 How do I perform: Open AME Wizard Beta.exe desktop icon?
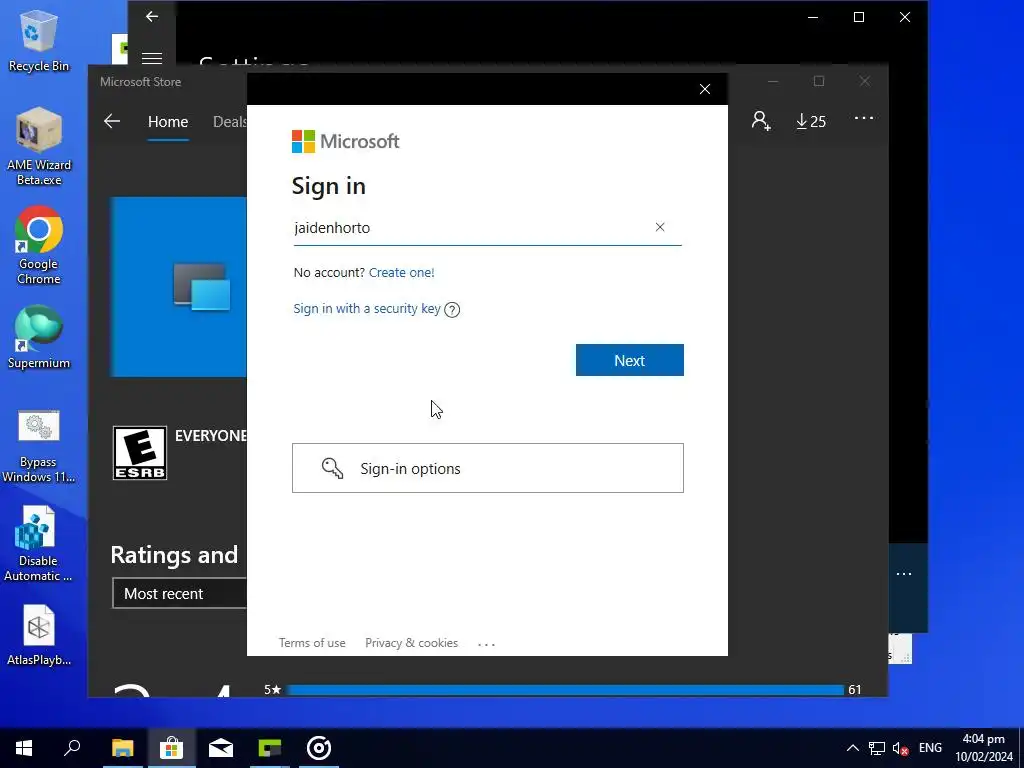tap(39, 147)
